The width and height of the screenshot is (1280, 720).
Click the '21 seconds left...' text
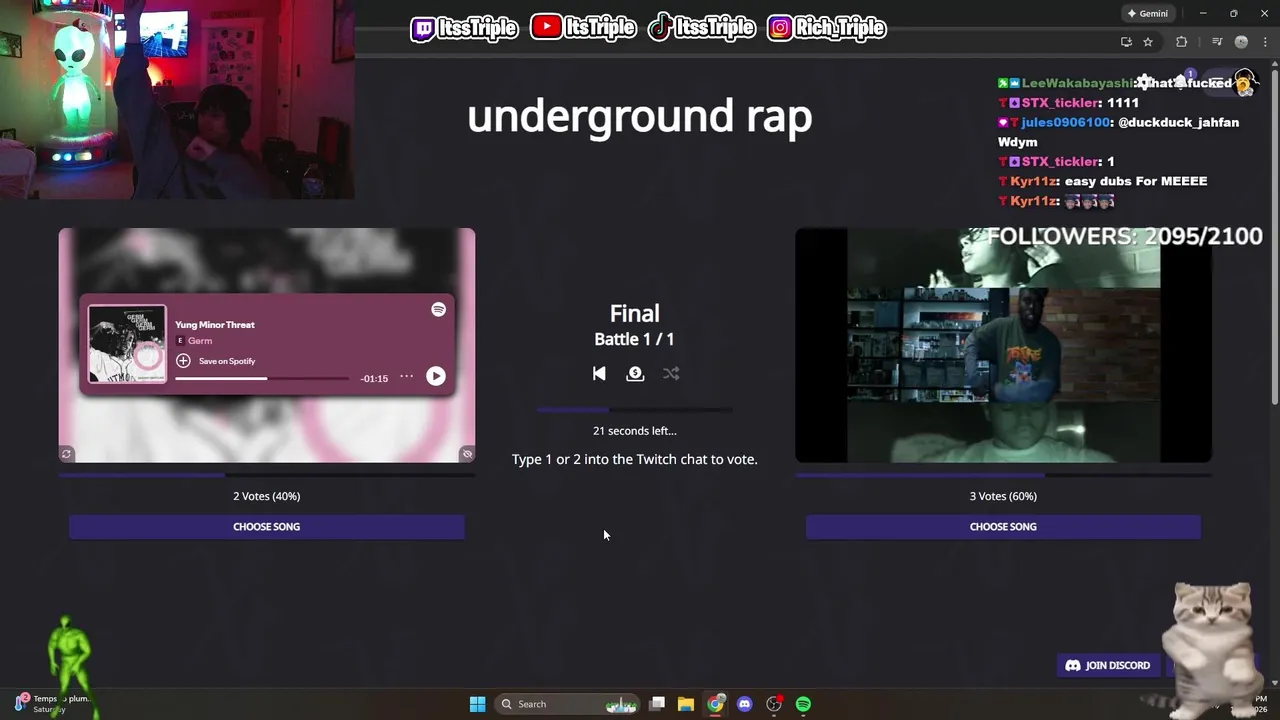(634, 431)
